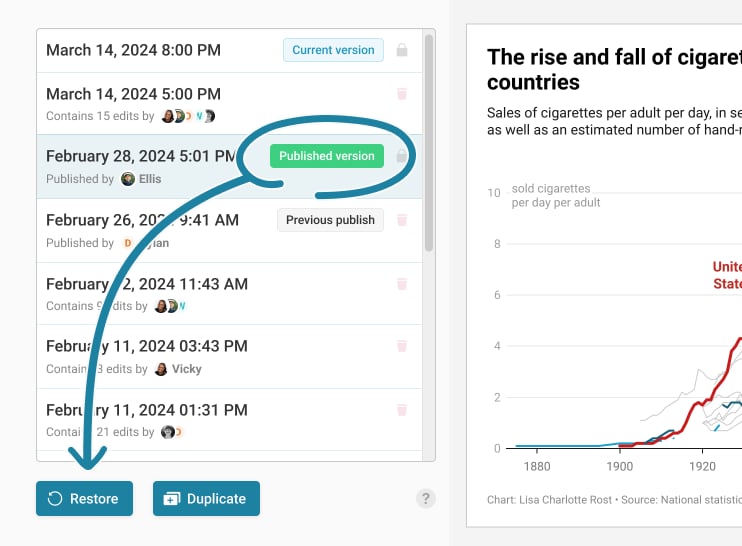Click trash icon on 11:43 AM version
The height and width of the screenshot is (546, 742).
point(402,284)
